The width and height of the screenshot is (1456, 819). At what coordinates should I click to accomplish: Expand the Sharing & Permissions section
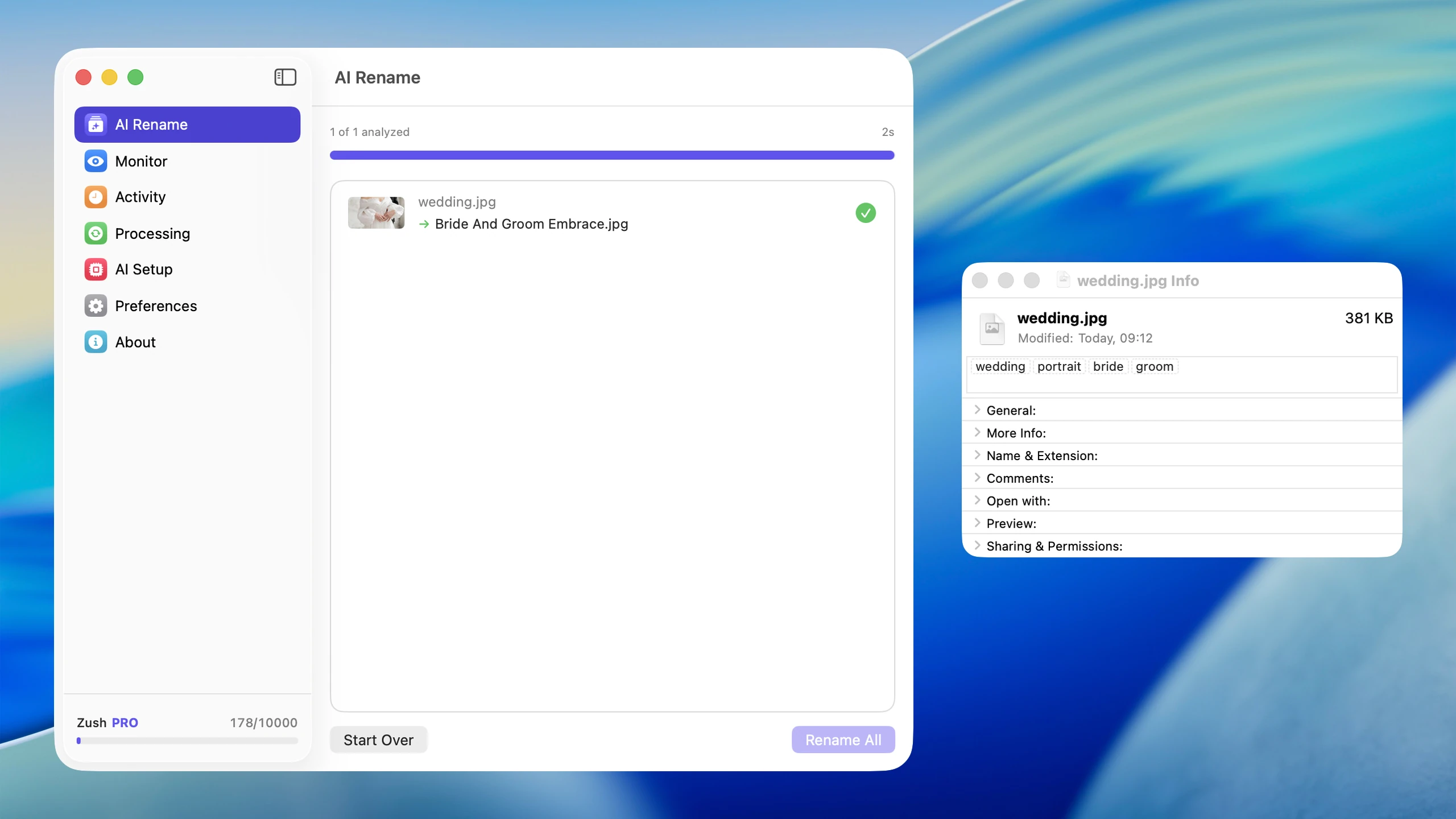pos(977,545)
